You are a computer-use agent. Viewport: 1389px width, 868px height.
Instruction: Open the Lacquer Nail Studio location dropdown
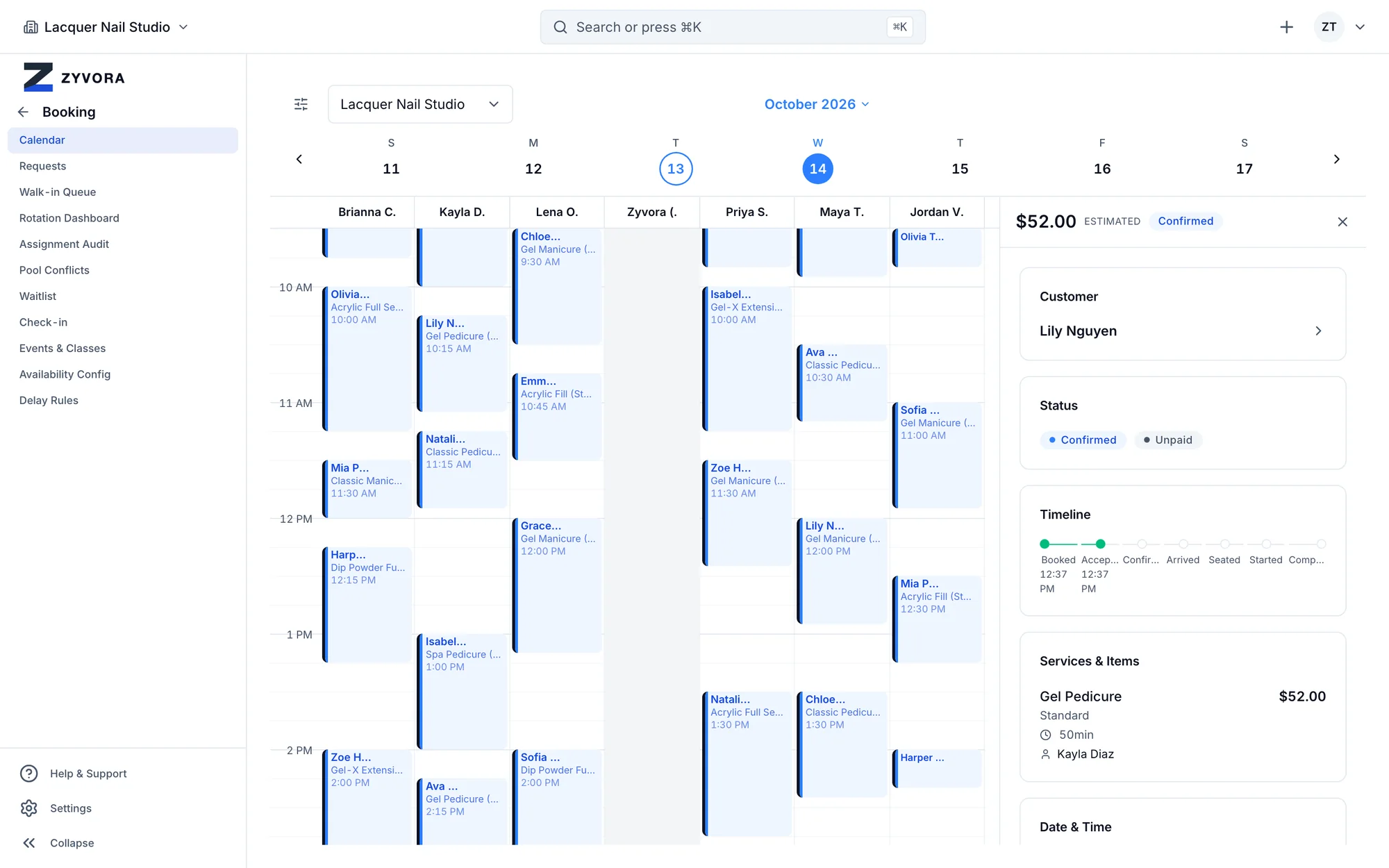tap(420, 104)
